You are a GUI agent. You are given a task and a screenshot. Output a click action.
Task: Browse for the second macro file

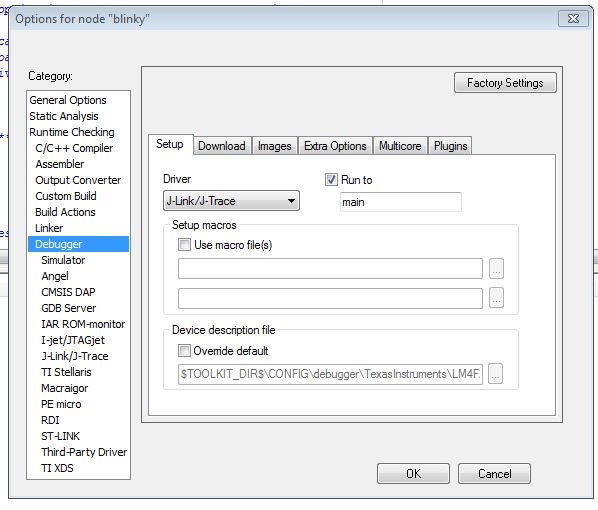[x=496, y=298]
